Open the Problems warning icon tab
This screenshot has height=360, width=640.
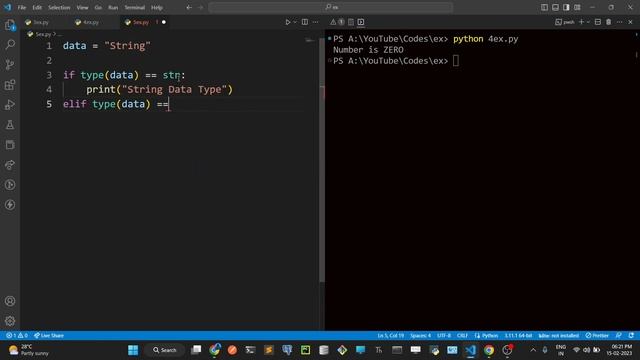[x=333, y=22]
